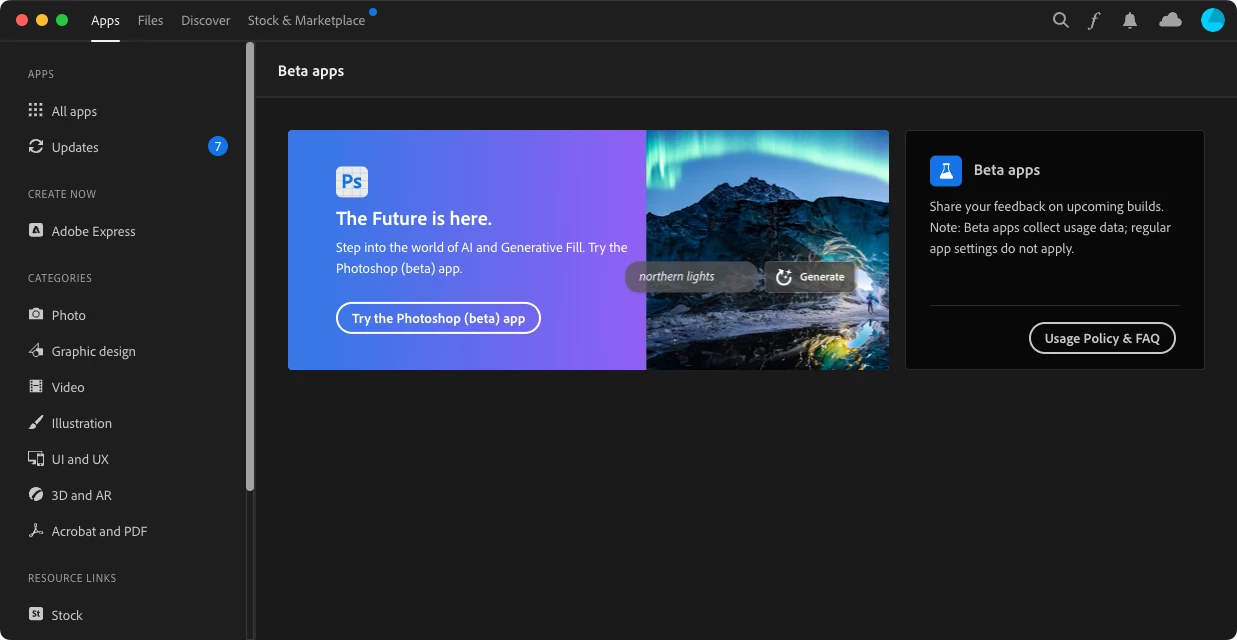Click the 3D and AR sphere icon

point(36,494)
